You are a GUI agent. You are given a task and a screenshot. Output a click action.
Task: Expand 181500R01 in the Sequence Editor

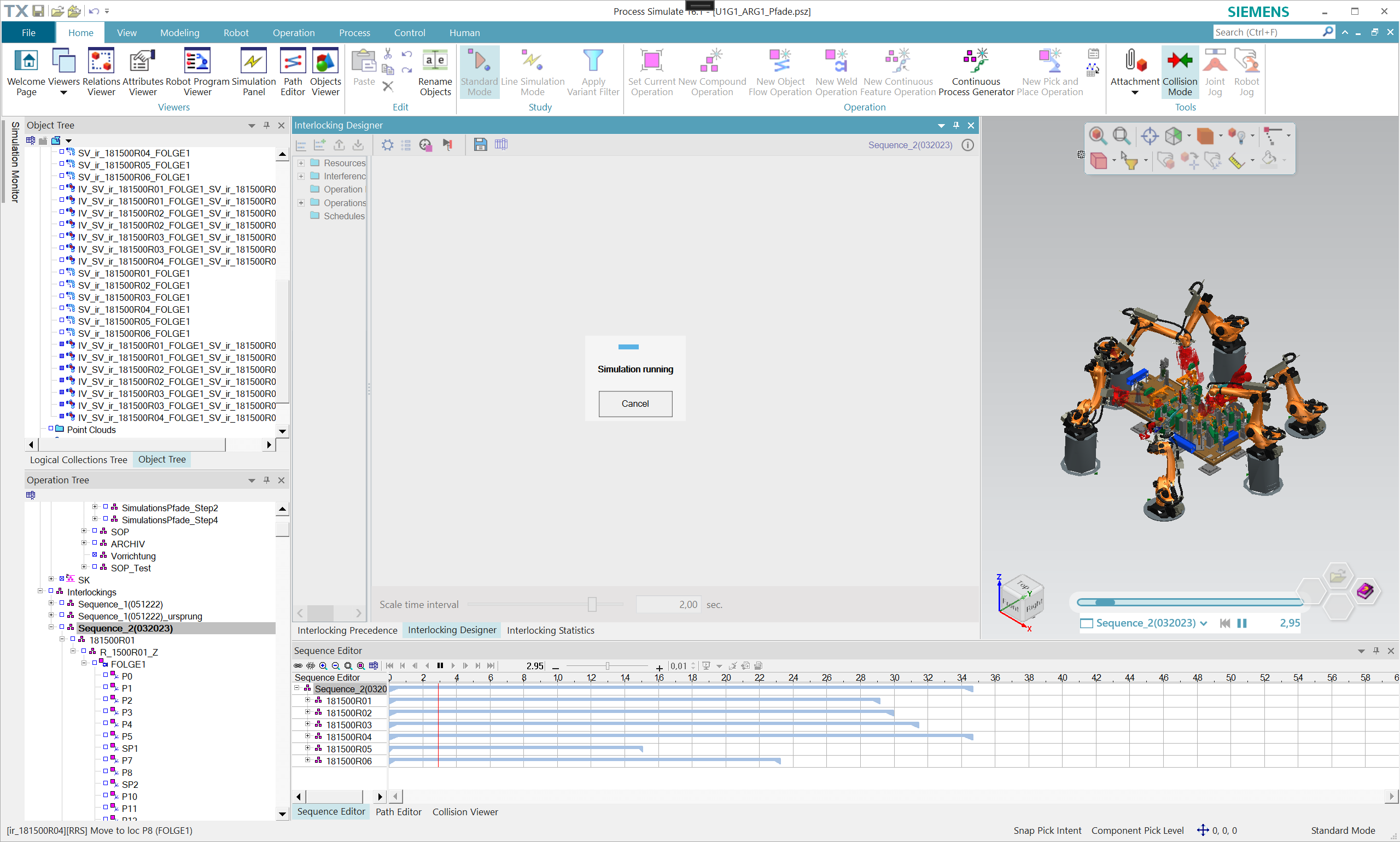[307, 700]
